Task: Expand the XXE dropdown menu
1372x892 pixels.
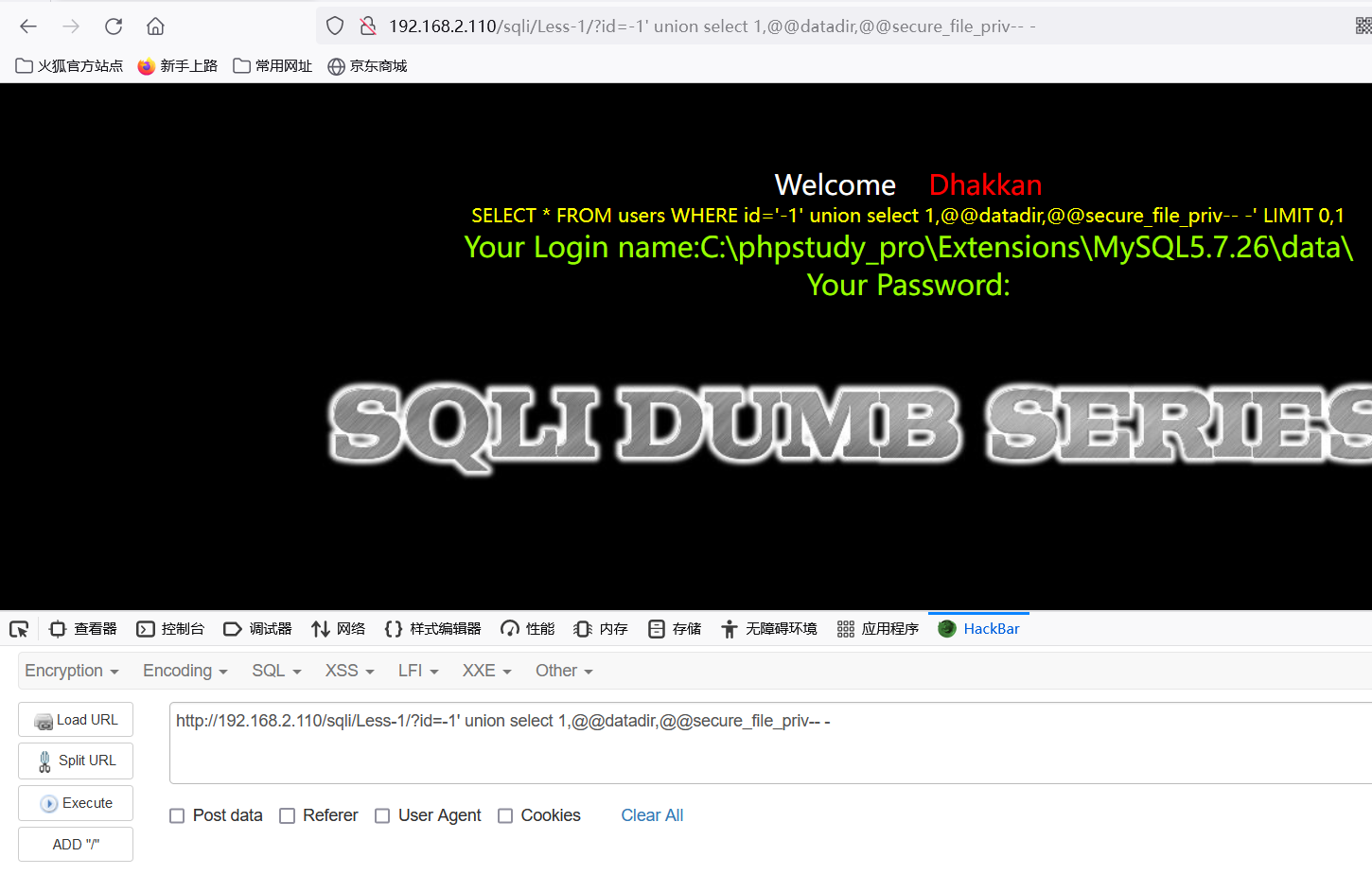Action: coord(487,671)
